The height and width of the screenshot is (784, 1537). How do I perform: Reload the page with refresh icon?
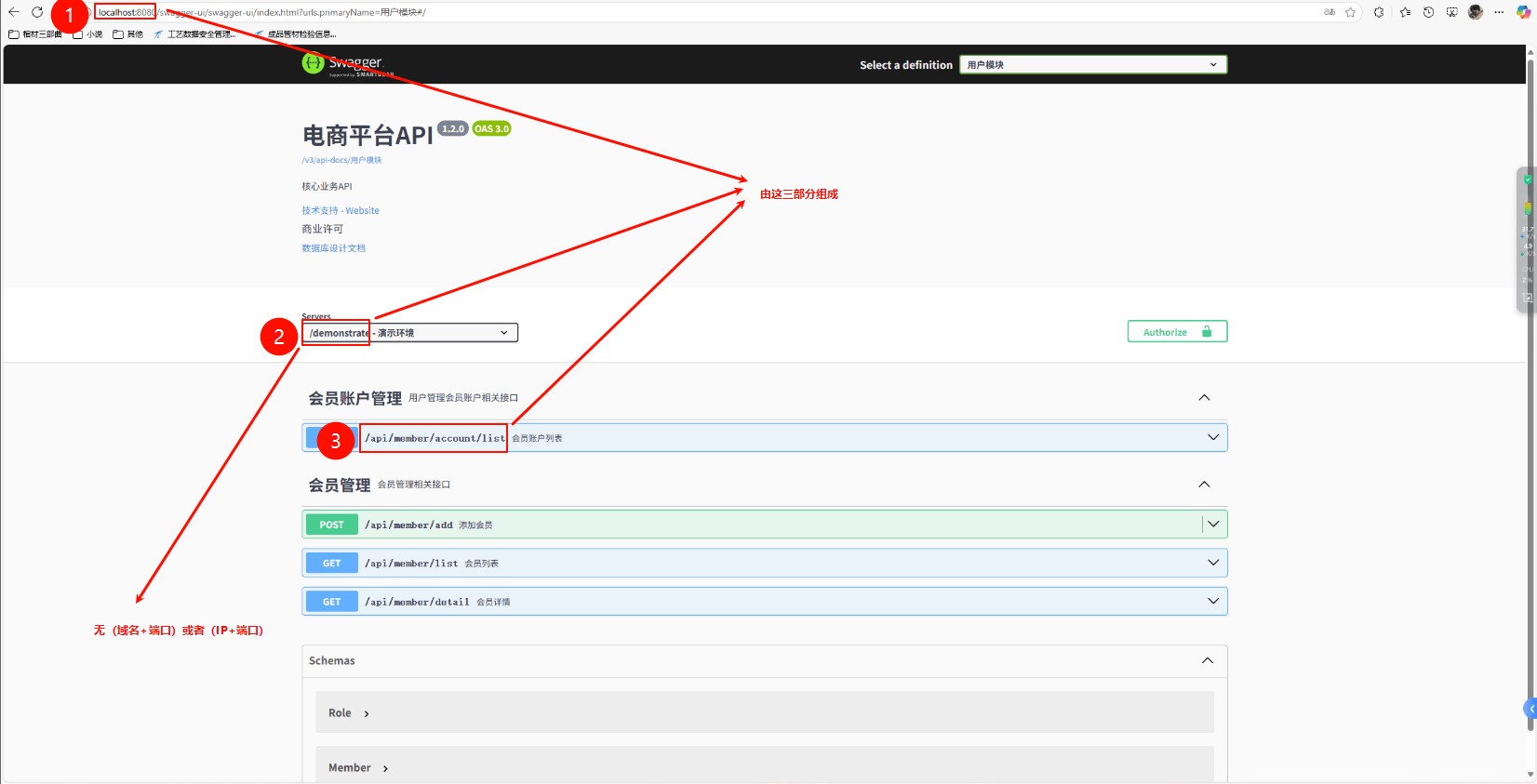[x=37, y=12]
